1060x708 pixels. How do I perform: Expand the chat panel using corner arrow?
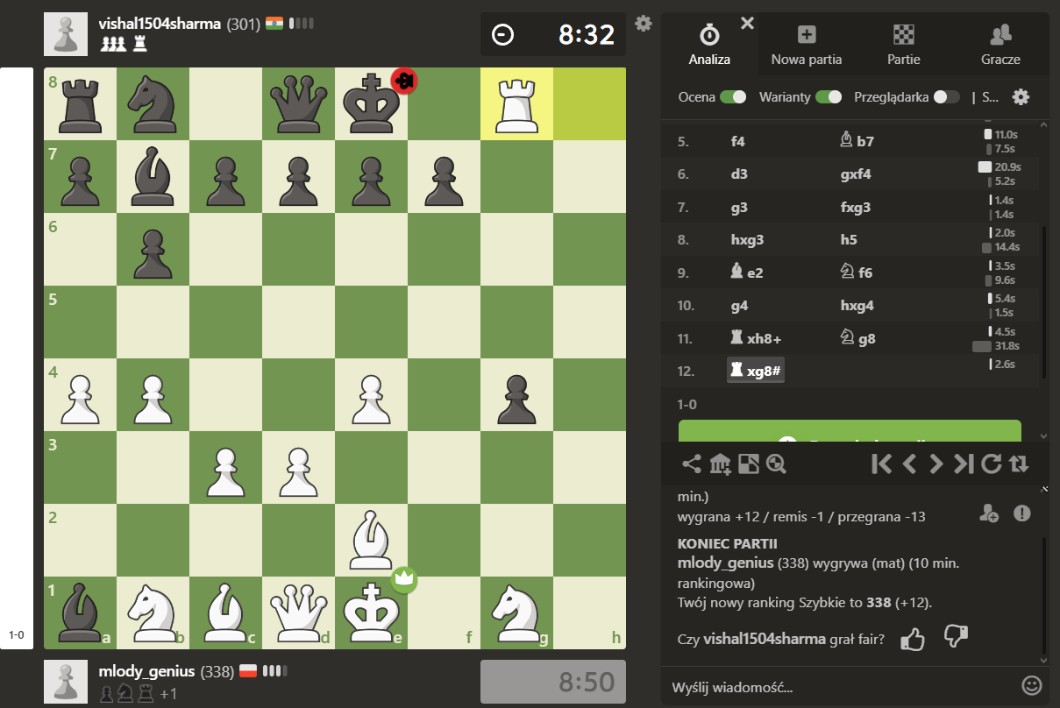click(1045, 489)
